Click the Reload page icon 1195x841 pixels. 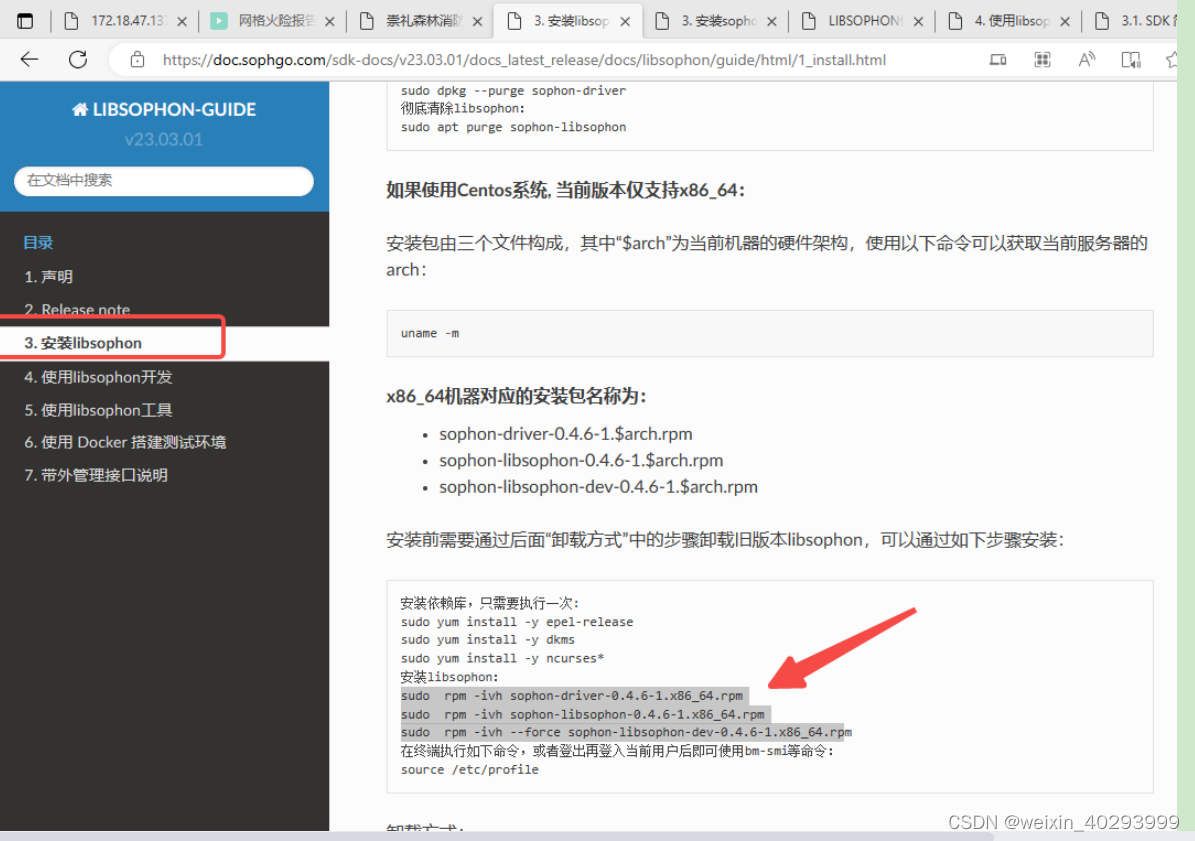pyautogui.click(x=78, y=59)
